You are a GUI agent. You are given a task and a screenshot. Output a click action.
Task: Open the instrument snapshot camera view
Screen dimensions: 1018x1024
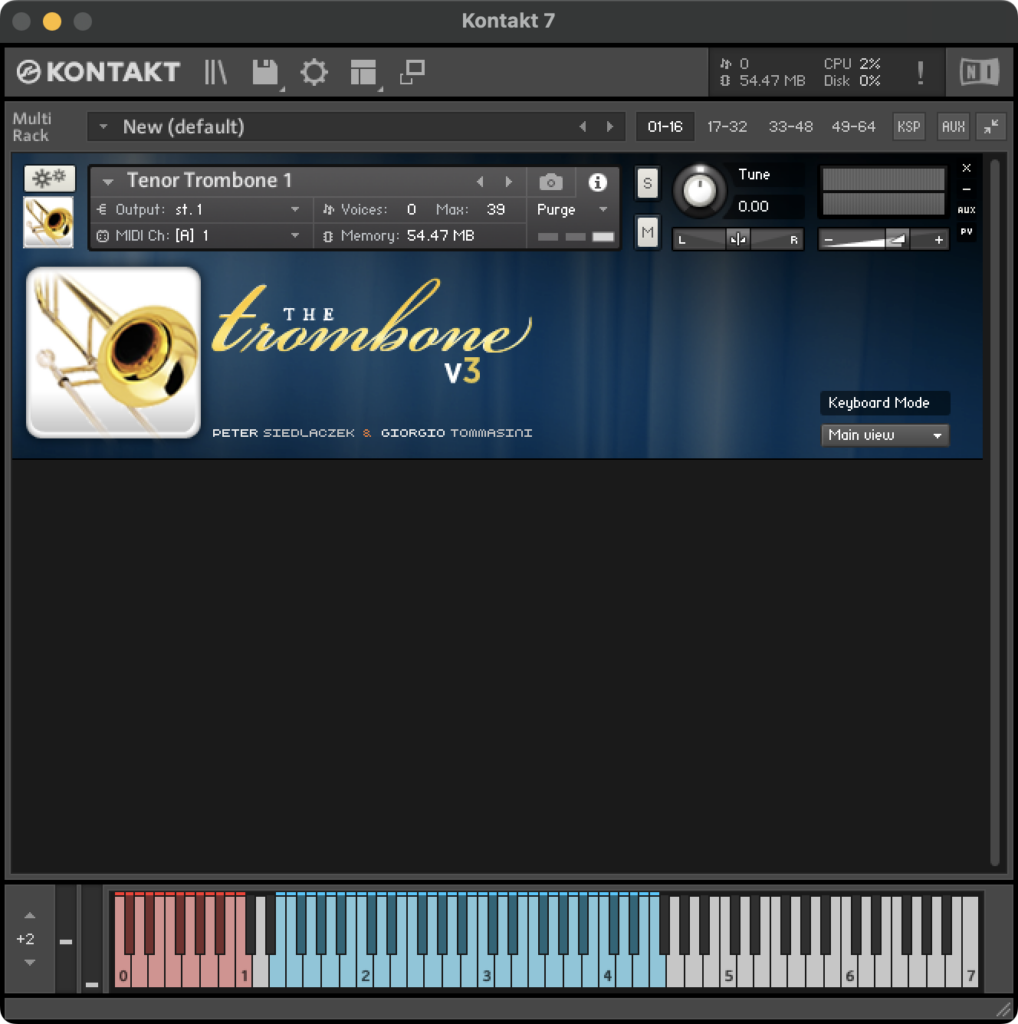tap(550, 182)
